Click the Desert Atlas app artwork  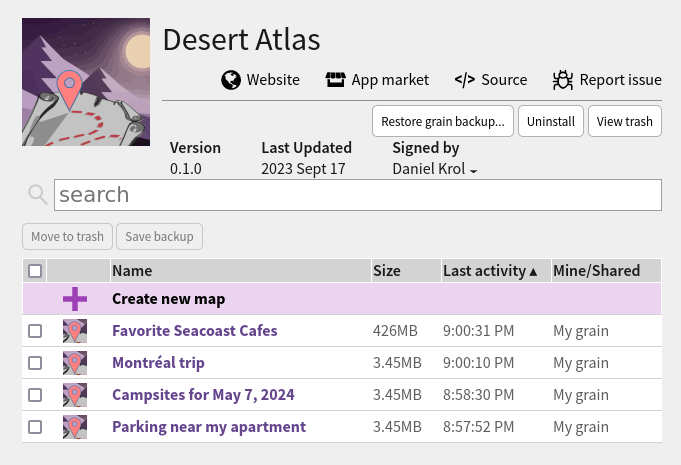click(86, 82)
